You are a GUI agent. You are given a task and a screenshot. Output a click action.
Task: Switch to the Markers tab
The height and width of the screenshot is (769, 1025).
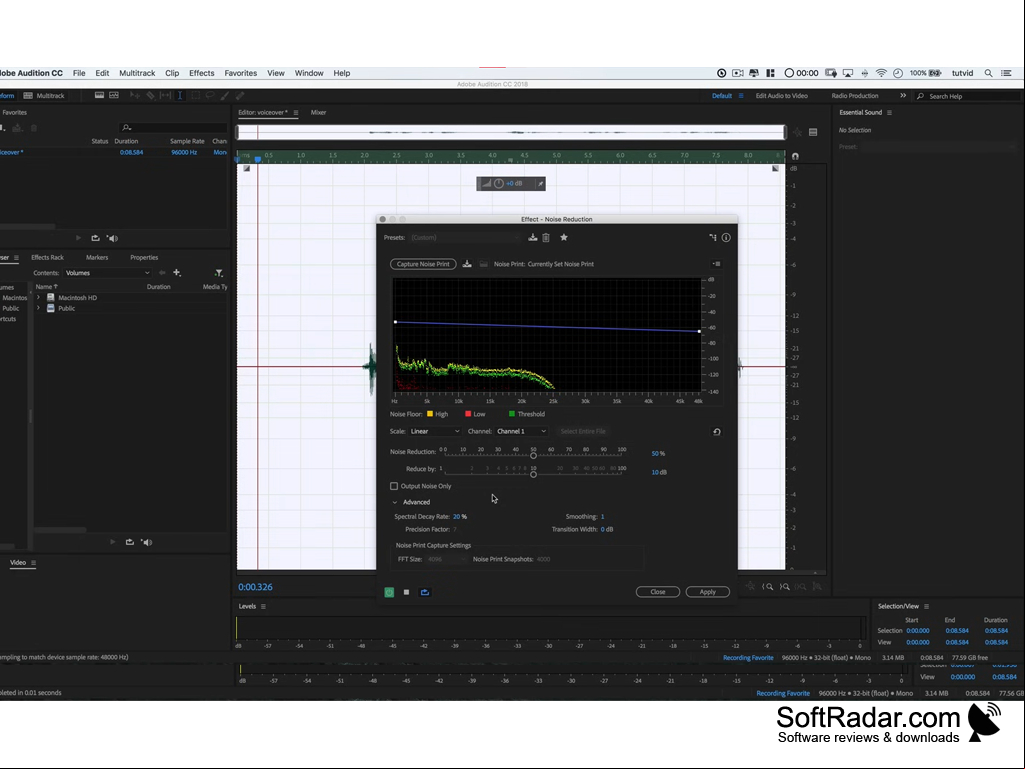[x=97, y=258]
